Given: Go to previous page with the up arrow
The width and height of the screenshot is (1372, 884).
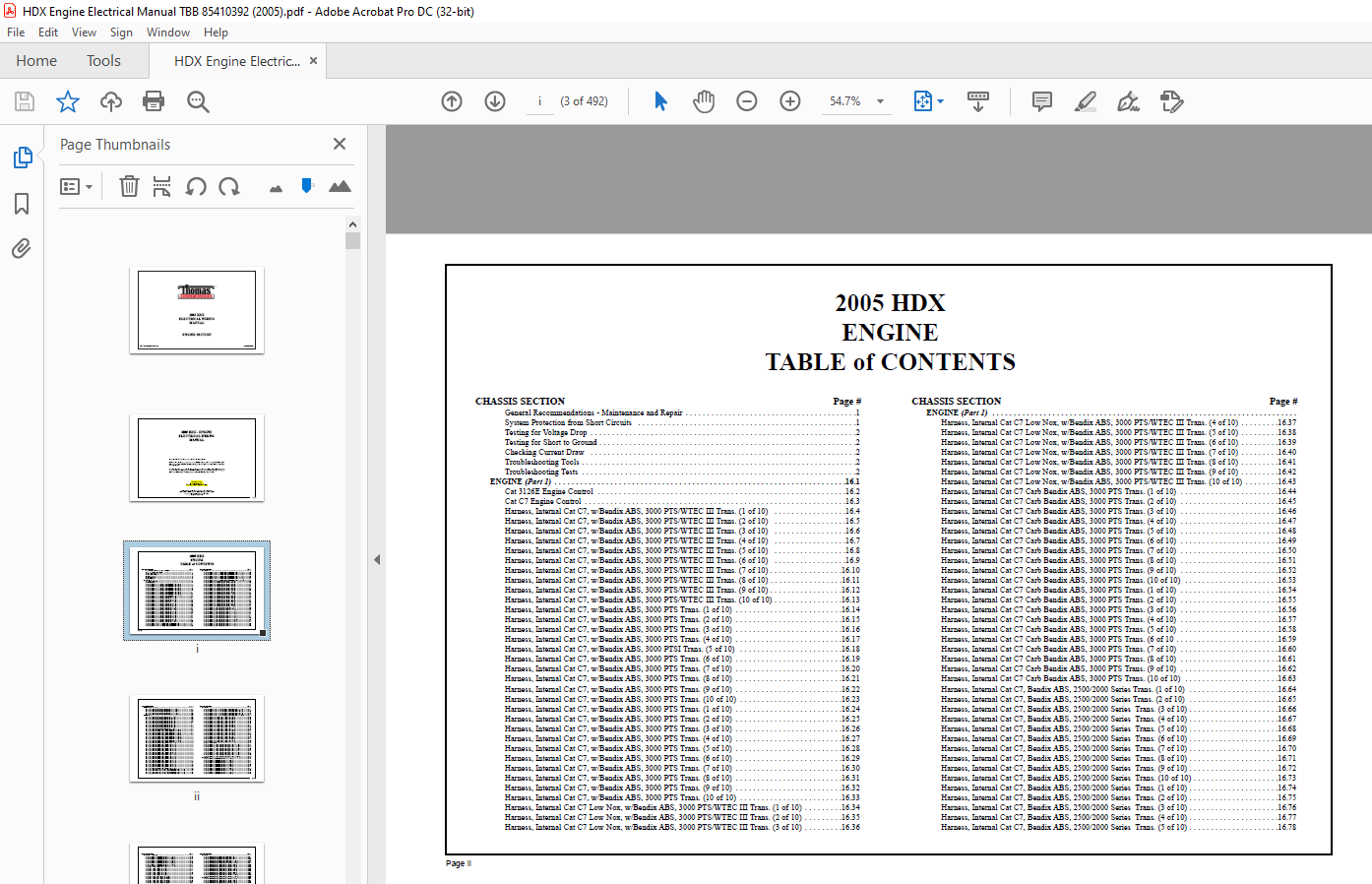Looking at the screenshot, I should 452,101.
